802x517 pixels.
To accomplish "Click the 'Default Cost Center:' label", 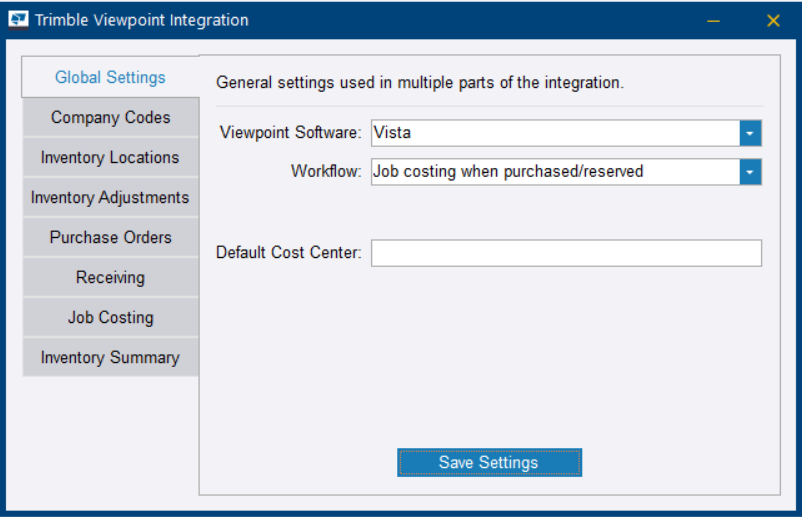I will (x=288, y=253).
